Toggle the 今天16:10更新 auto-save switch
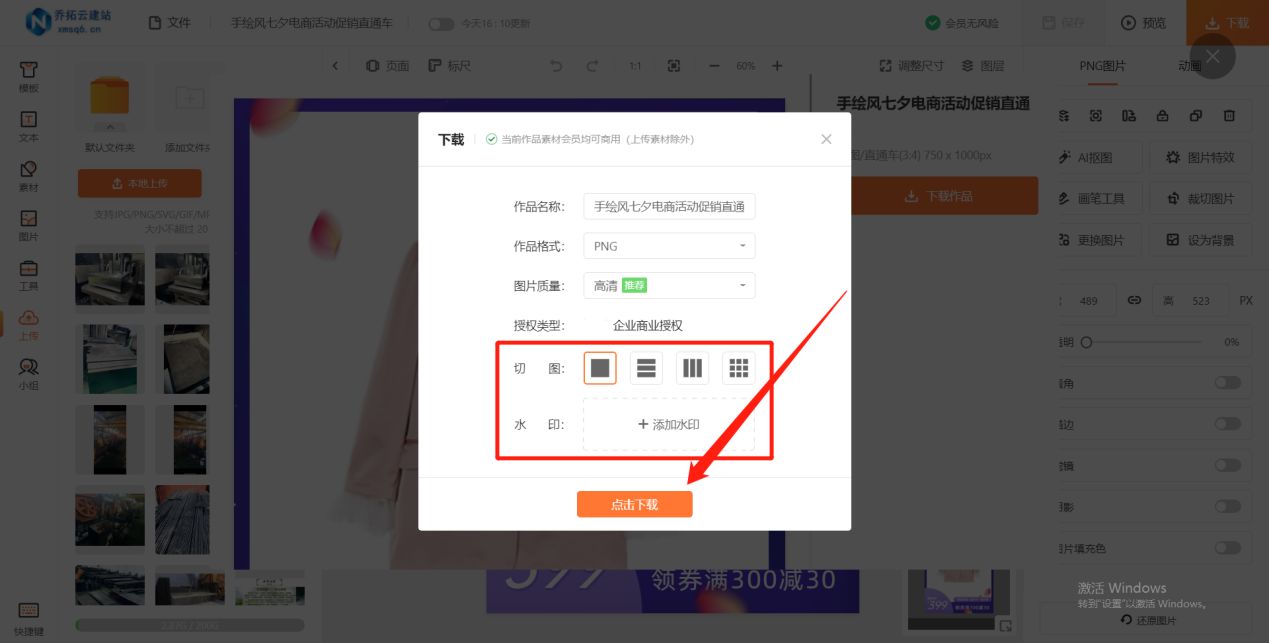The height and width of the screenshot is (643, 1269). click(x=441, y=22)
